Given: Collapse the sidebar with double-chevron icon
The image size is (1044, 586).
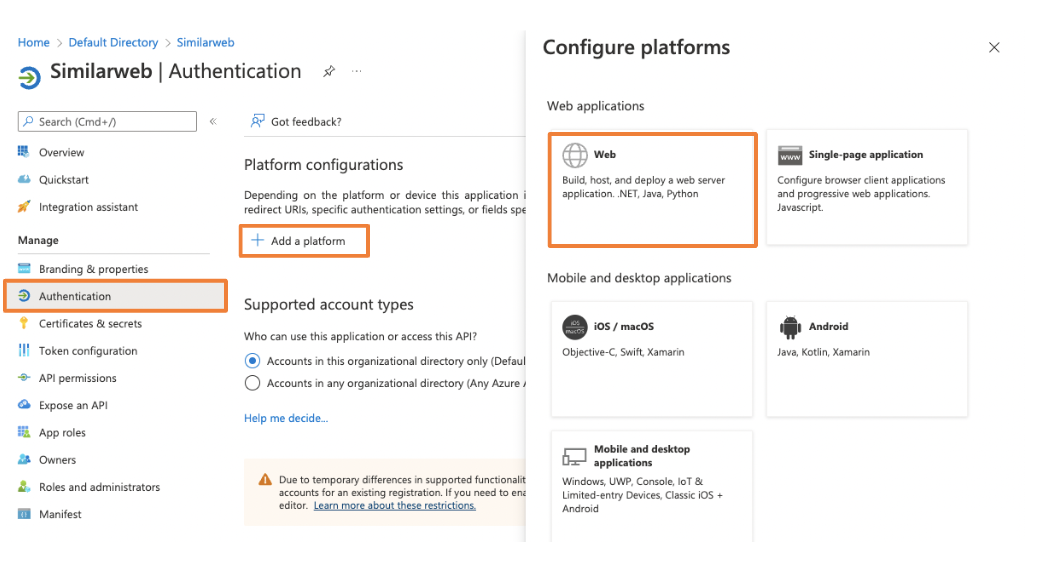Looking at the screenshot, I should tap(213, 122).
